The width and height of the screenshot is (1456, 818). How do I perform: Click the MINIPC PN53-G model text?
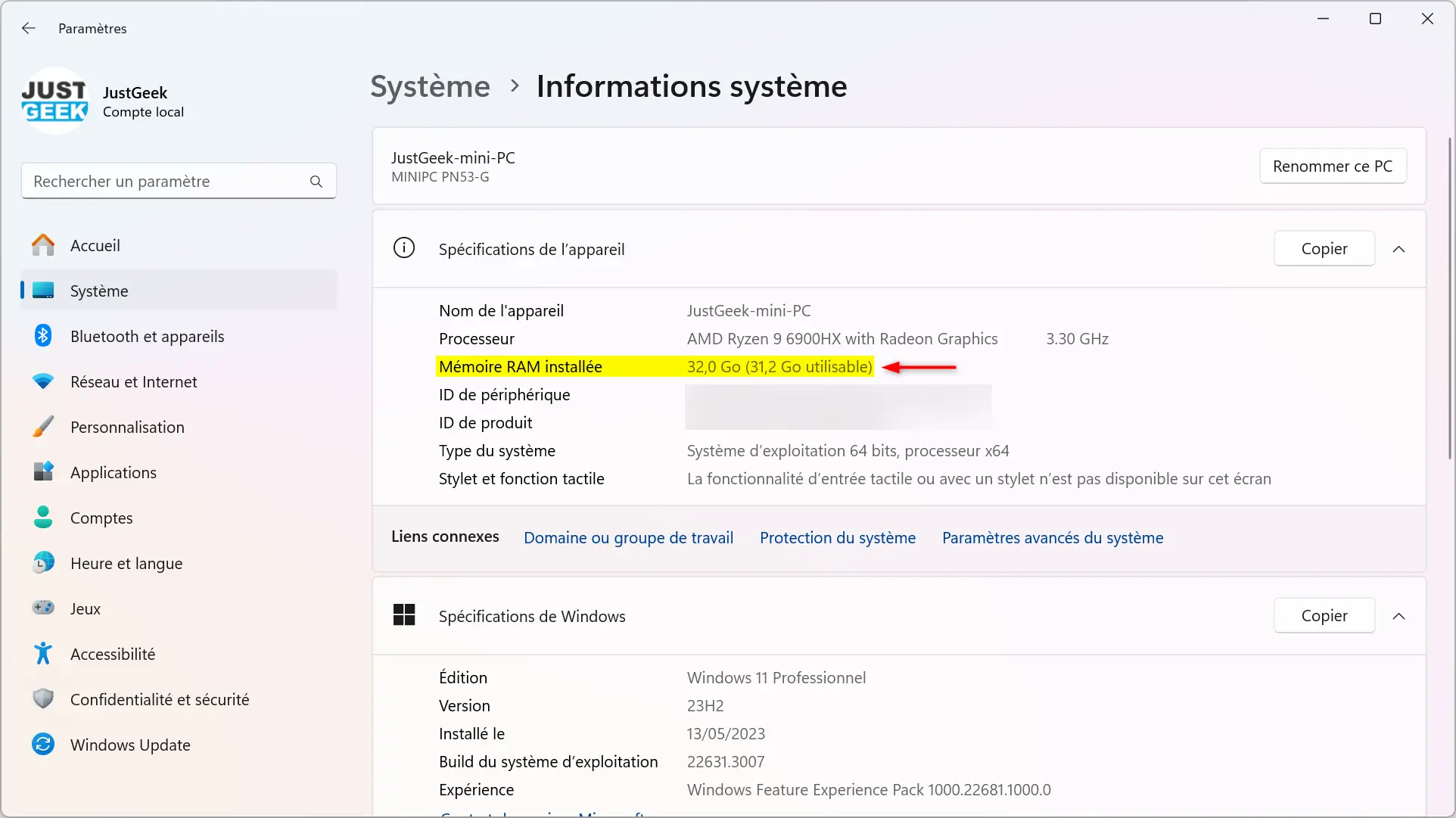click(440, 177)
